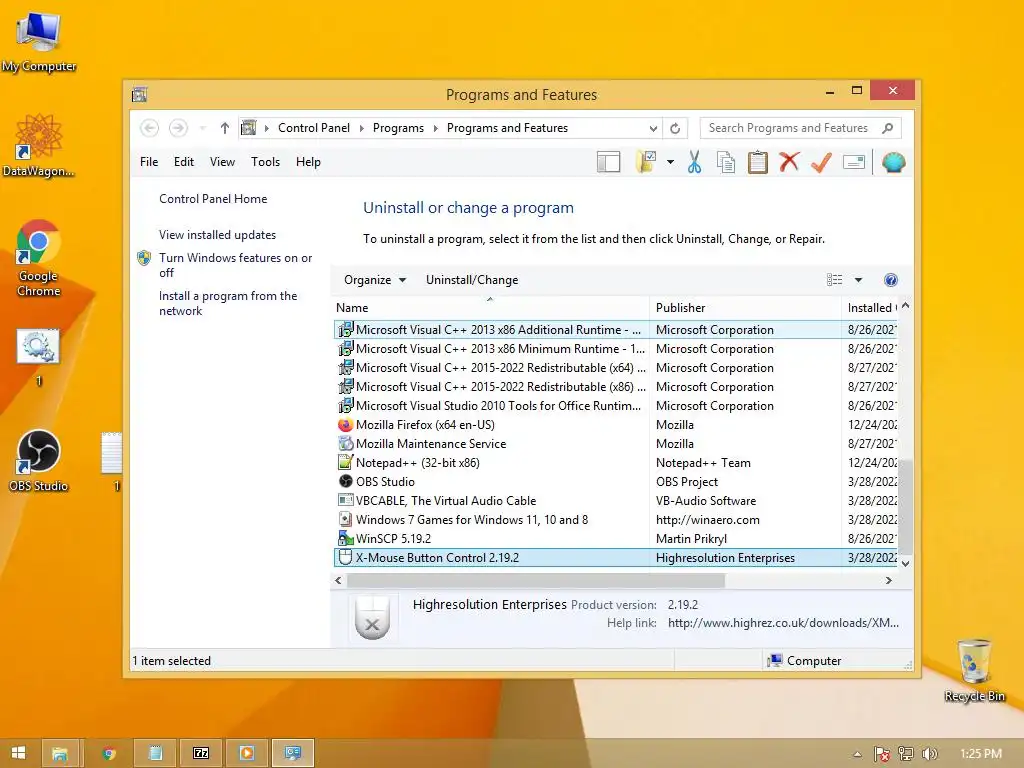Open Control Panel Home link
This screenshot has width=1024, height=768.
tap(213, 199)
